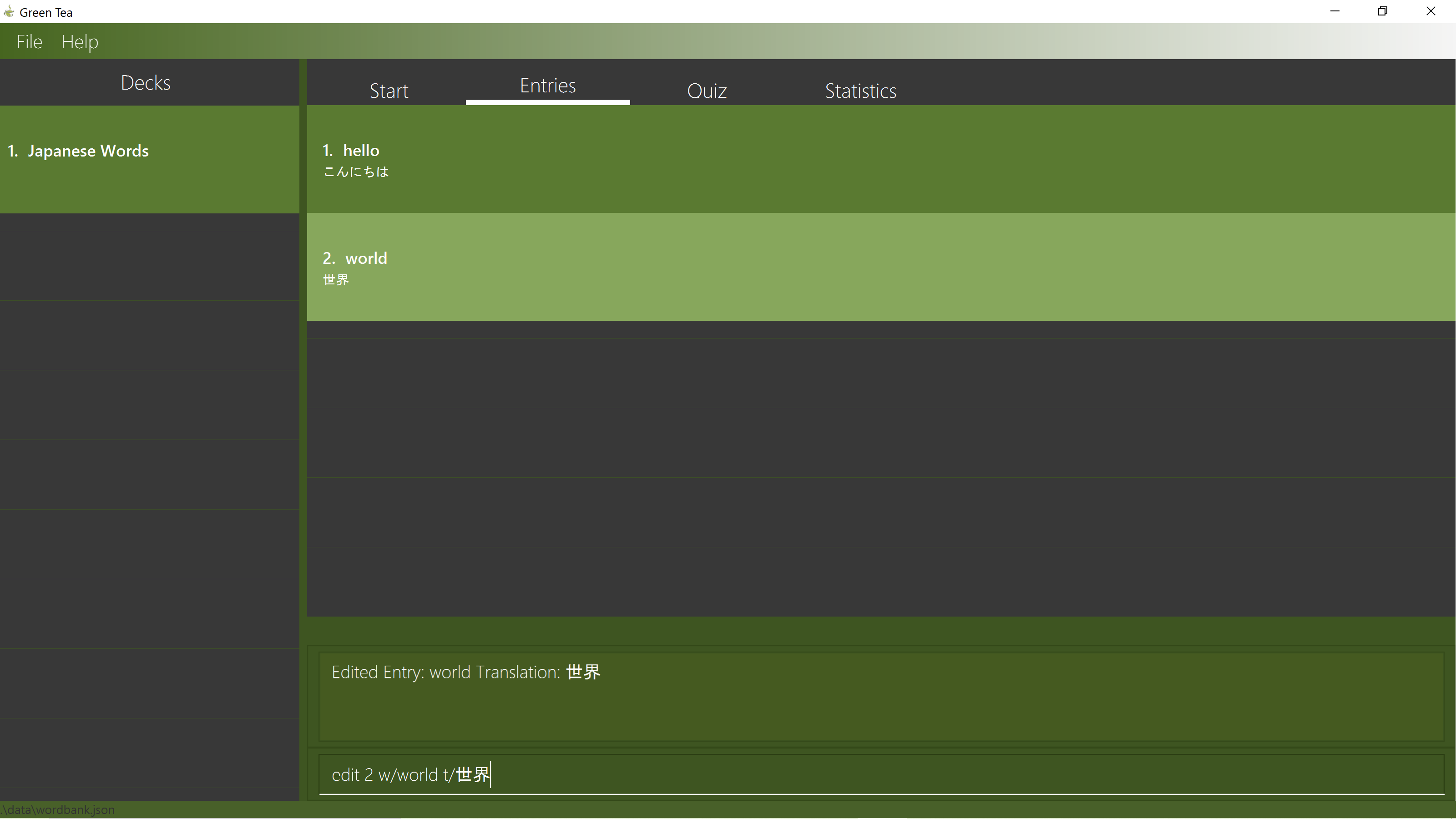Click the こんにちは translation text
The width and height of the screenshot is (1456, 819).
tap(356, 172)
